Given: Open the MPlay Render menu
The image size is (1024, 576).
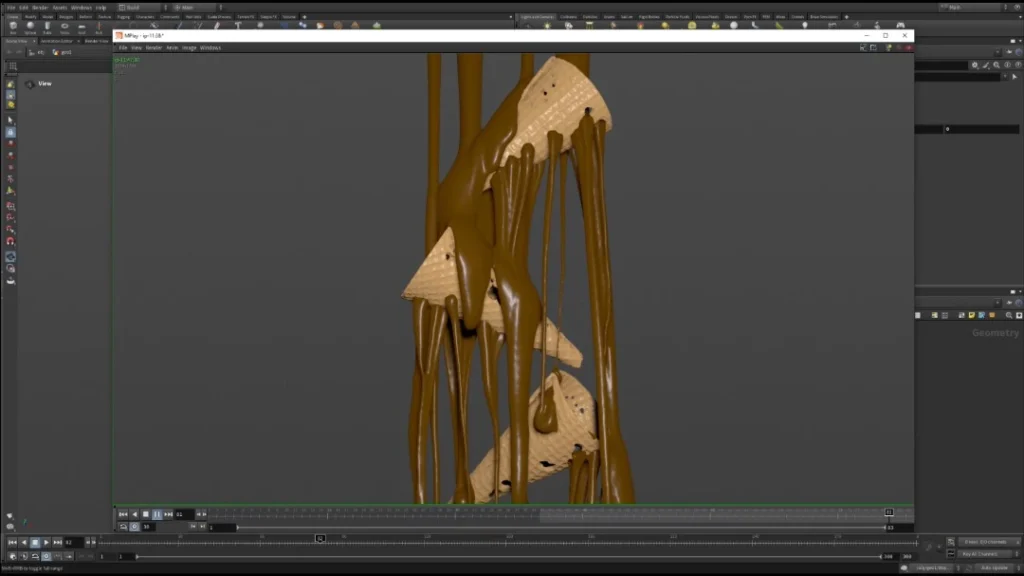Looking at the screenshot, I should [x=153, y=48].
